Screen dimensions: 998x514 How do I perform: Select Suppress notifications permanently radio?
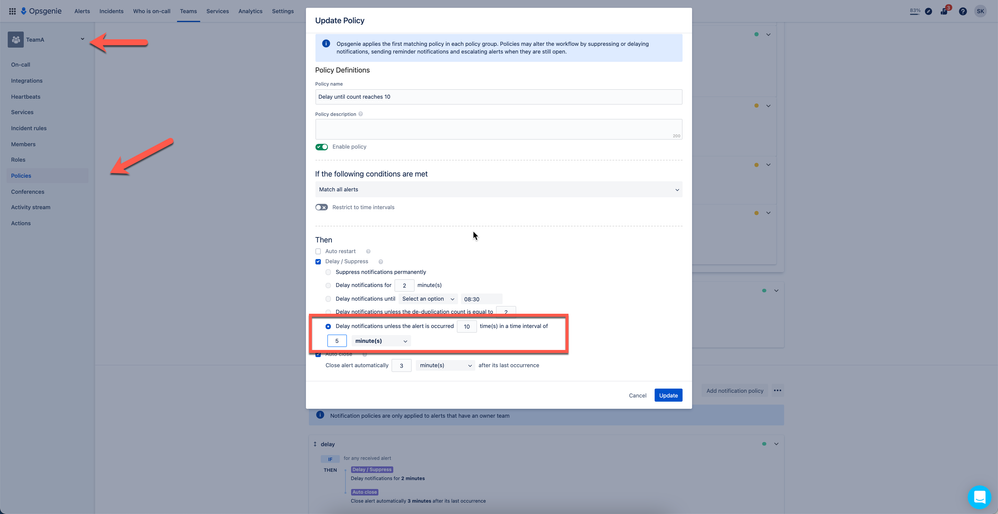(x=328, y=272)
